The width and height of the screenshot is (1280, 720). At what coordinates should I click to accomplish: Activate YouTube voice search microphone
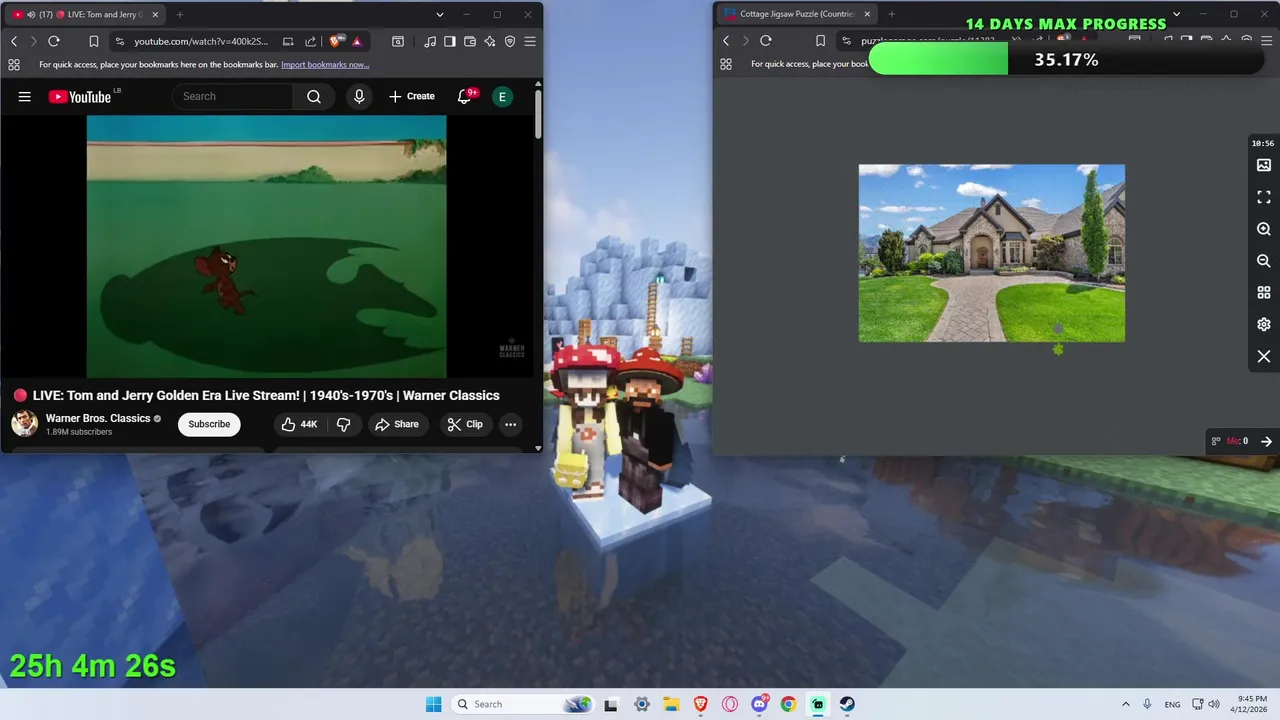(359, 97)
